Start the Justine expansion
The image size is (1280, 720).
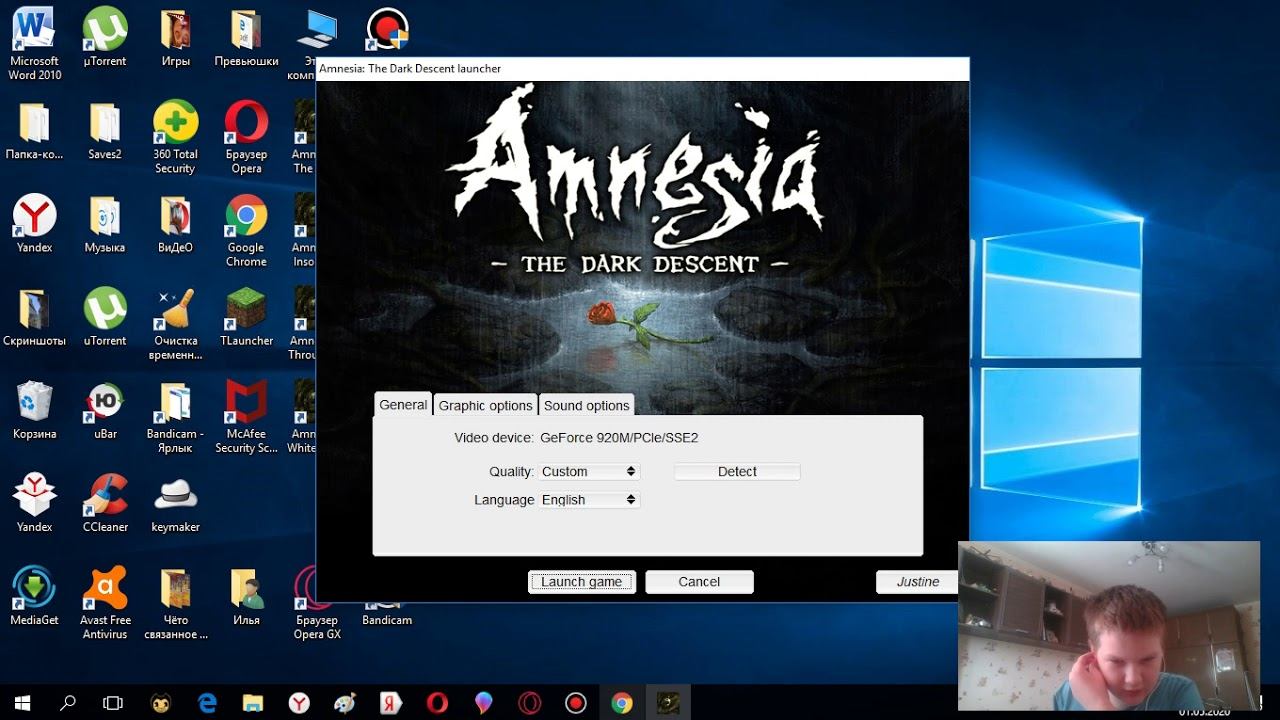[x=917, y=582]
